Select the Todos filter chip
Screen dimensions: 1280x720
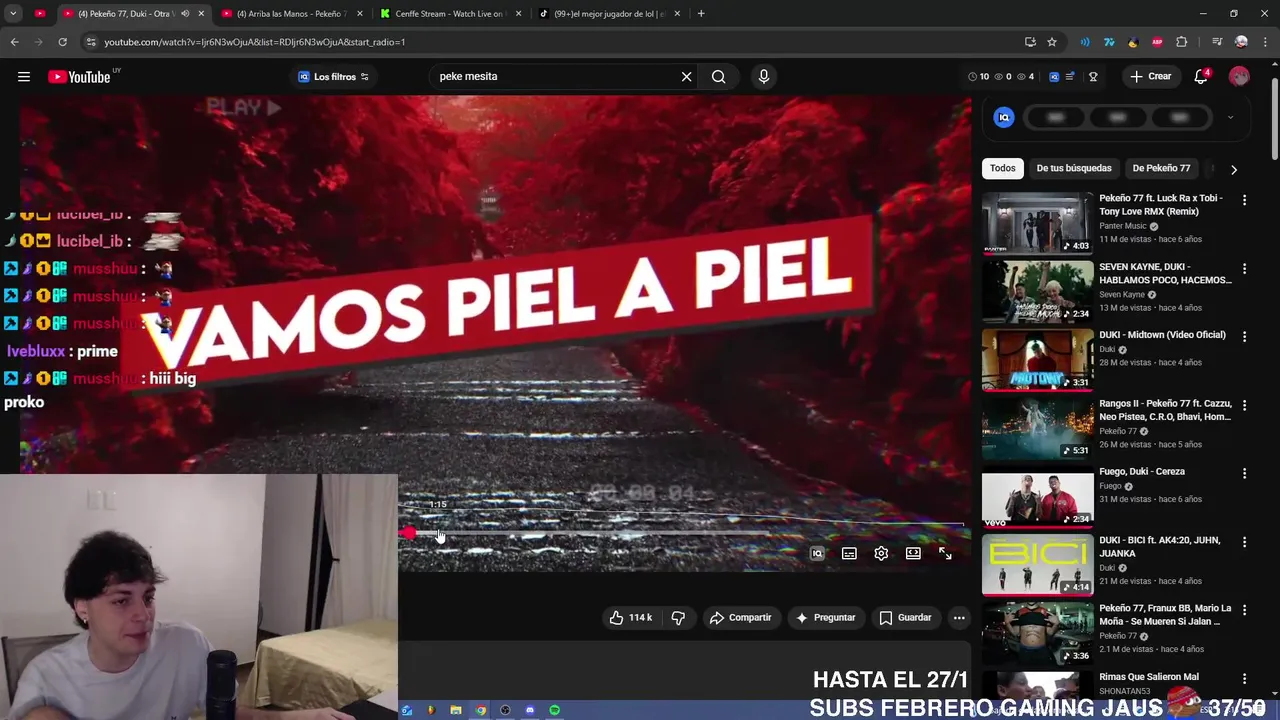(1002, 168)
